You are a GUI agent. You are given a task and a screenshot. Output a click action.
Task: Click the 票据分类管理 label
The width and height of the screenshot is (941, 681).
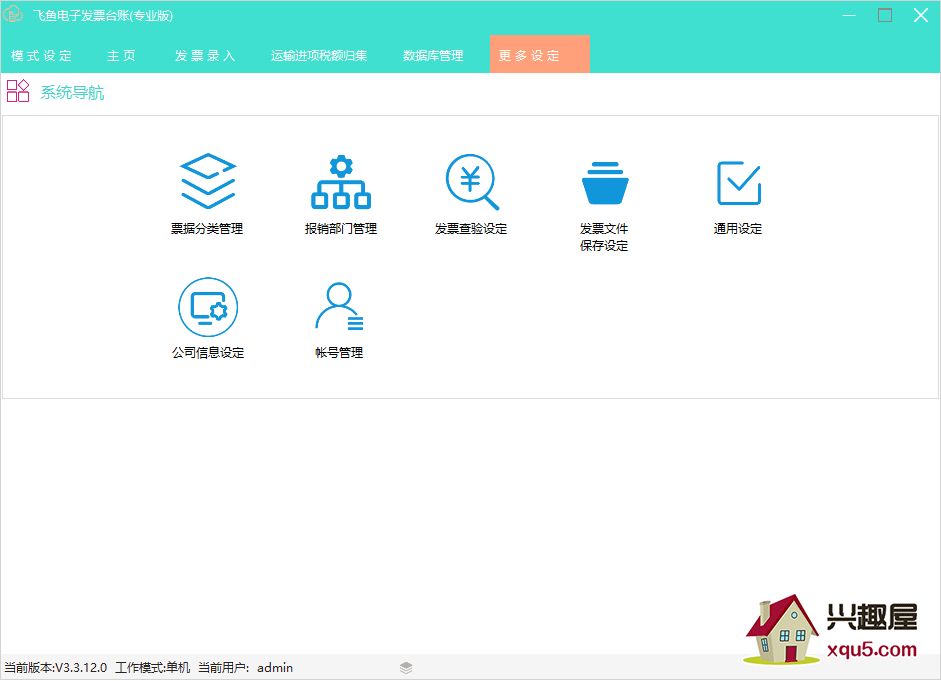click(207, 229)
